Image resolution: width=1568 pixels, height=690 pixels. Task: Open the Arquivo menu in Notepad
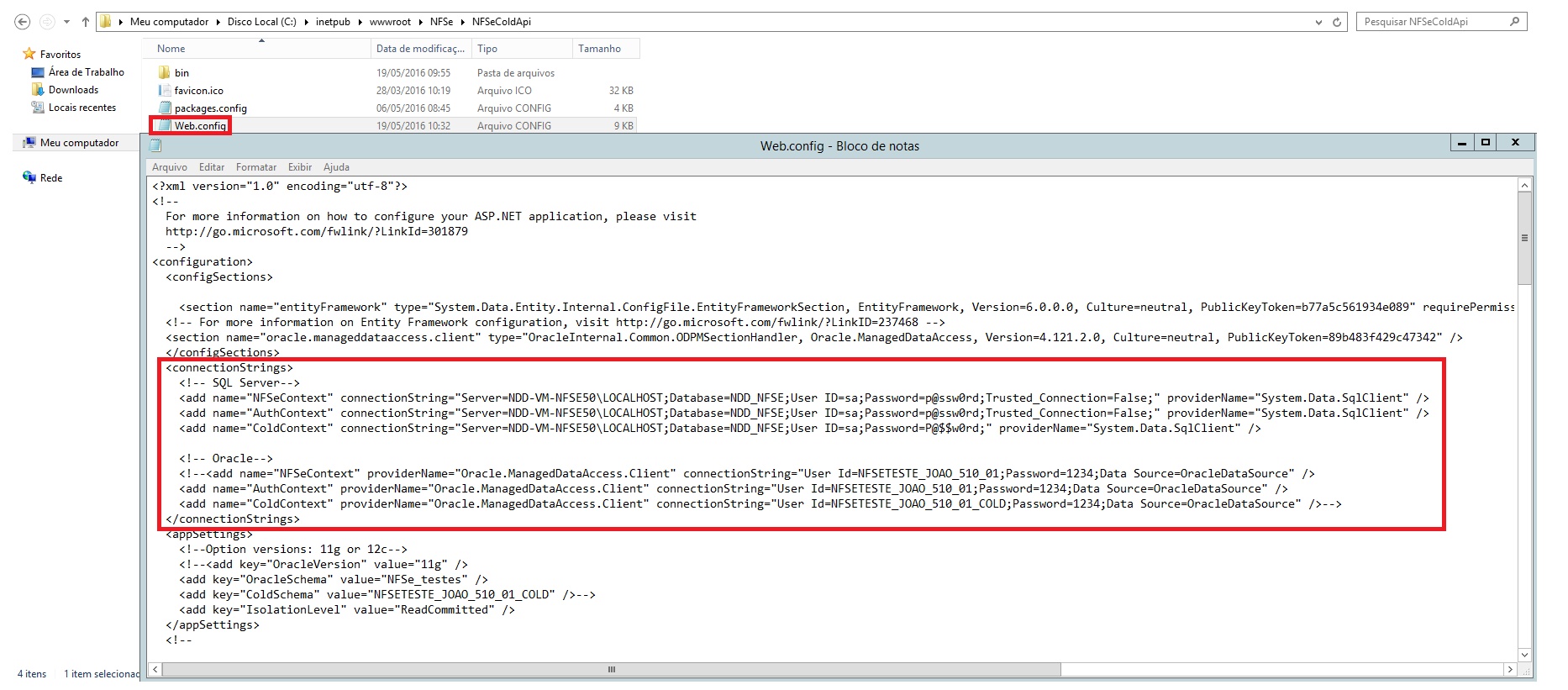coord(170,167)
